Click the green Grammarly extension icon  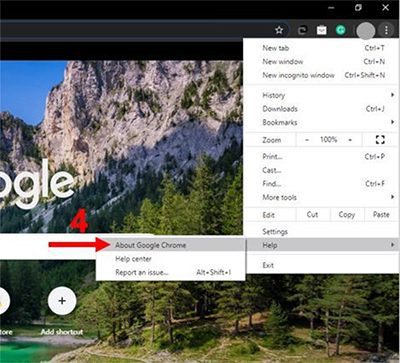340,30
